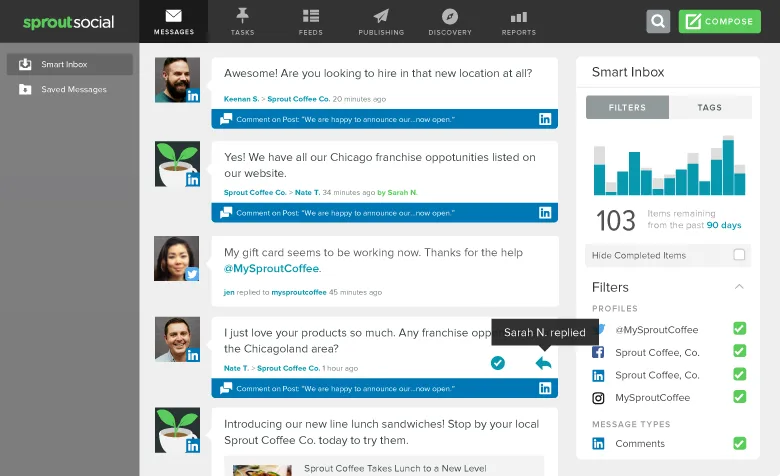Click the Sprout Social logo

(69, 22)
